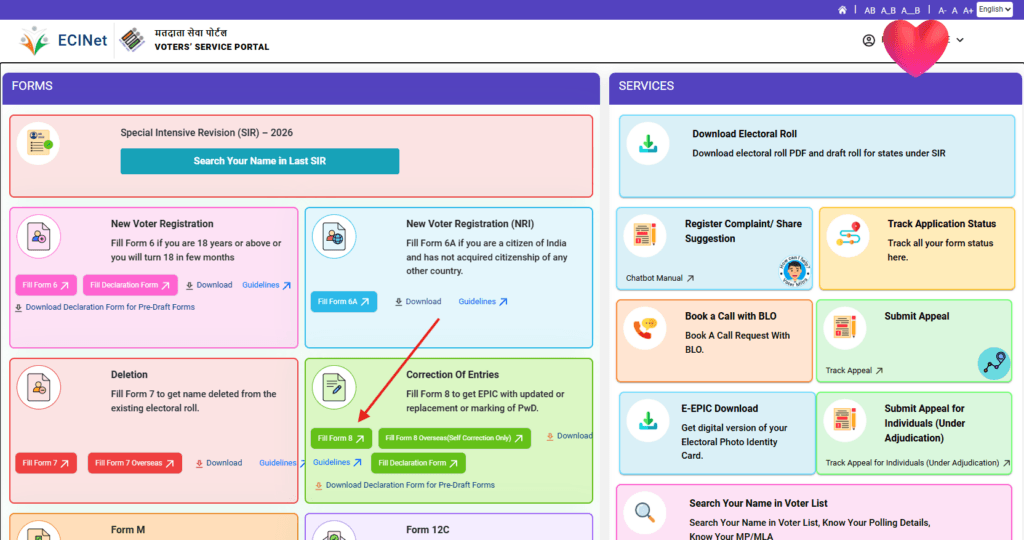This screenshot has height=540, width=1024.
Task: Open the Form M card title
Action: click(128, 530)
